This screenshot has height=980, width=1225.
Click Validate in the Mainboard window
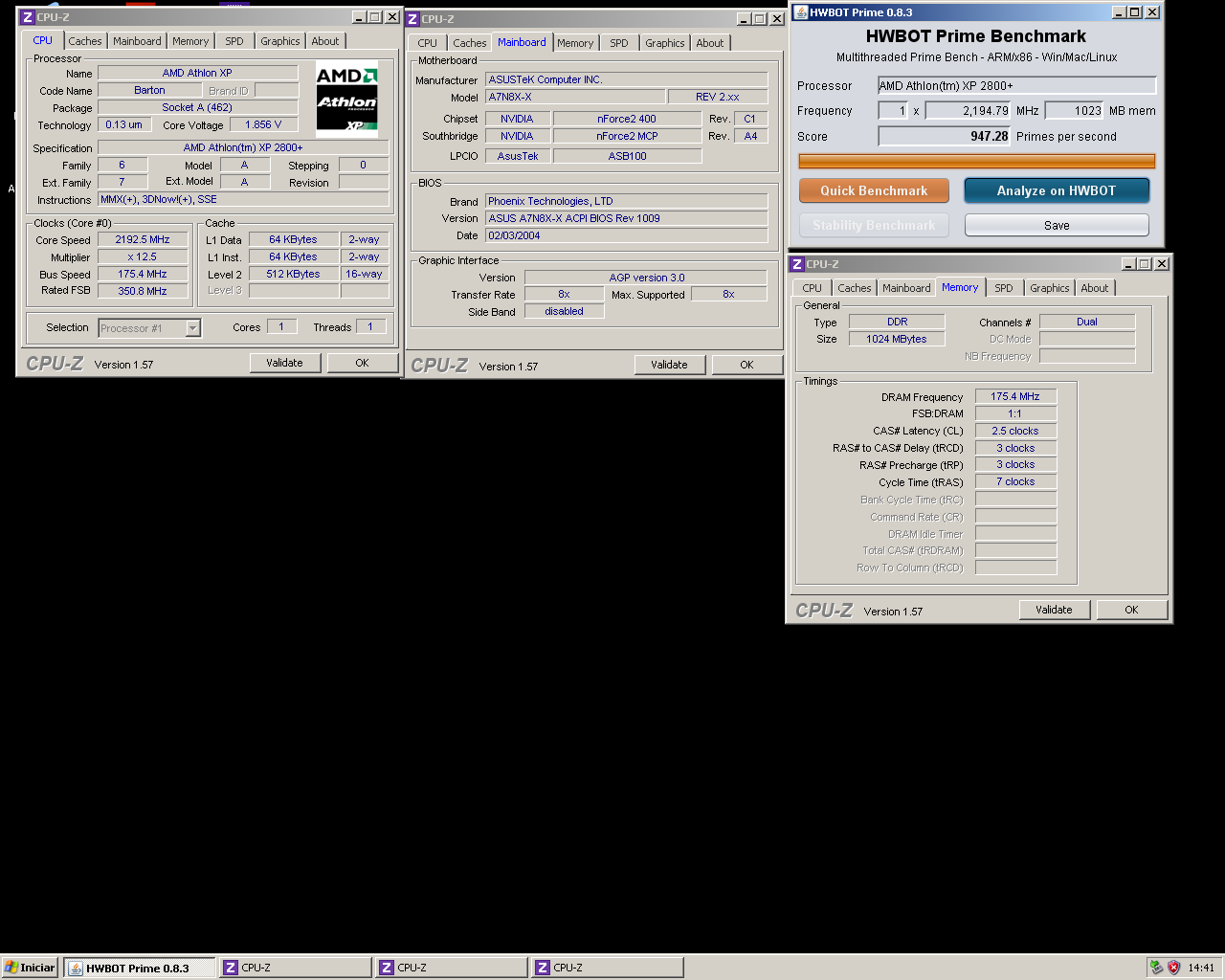(669, 365)
